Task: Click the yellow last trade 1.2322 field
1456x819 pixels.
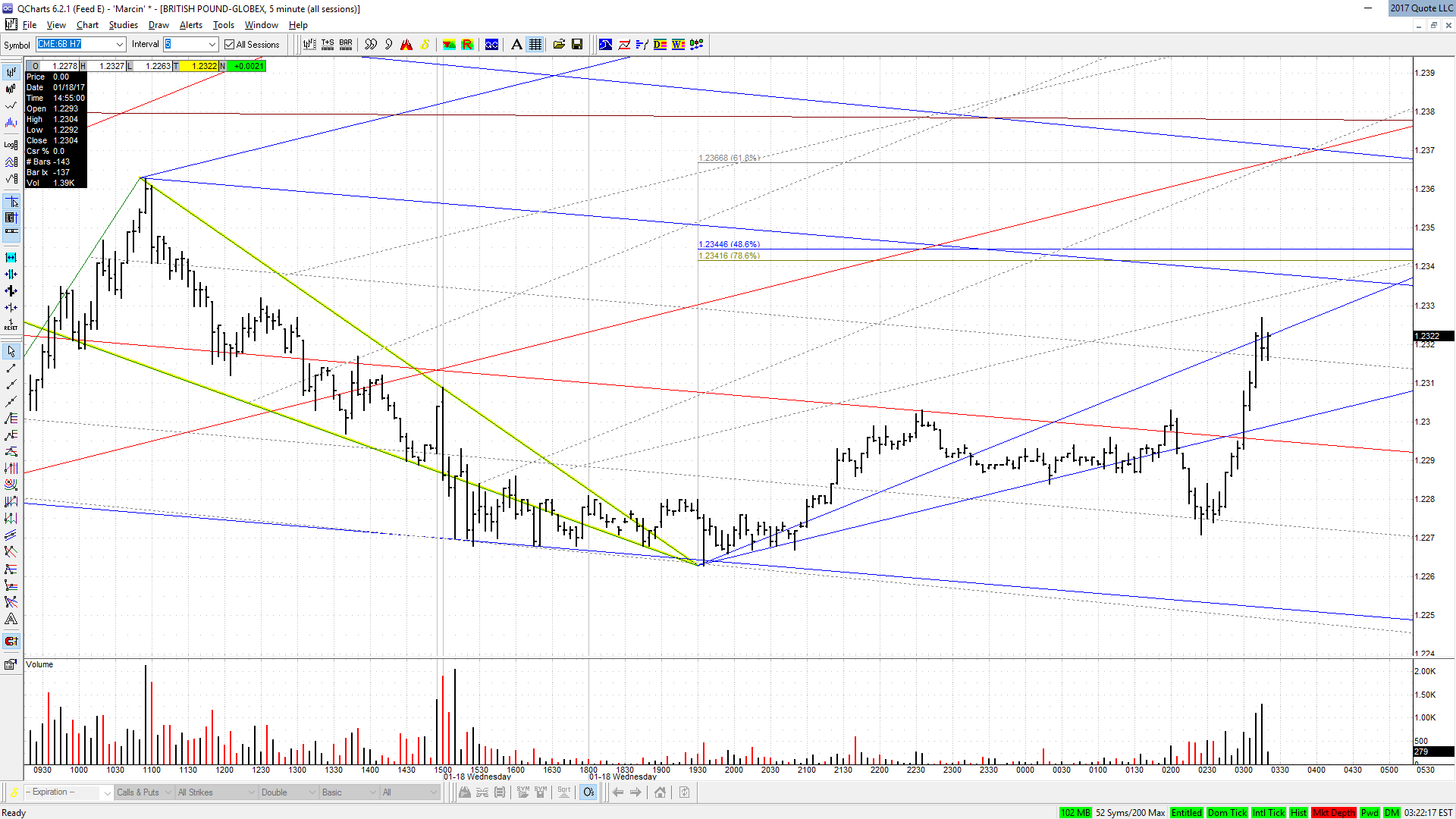Action: [x=199, y=66]
